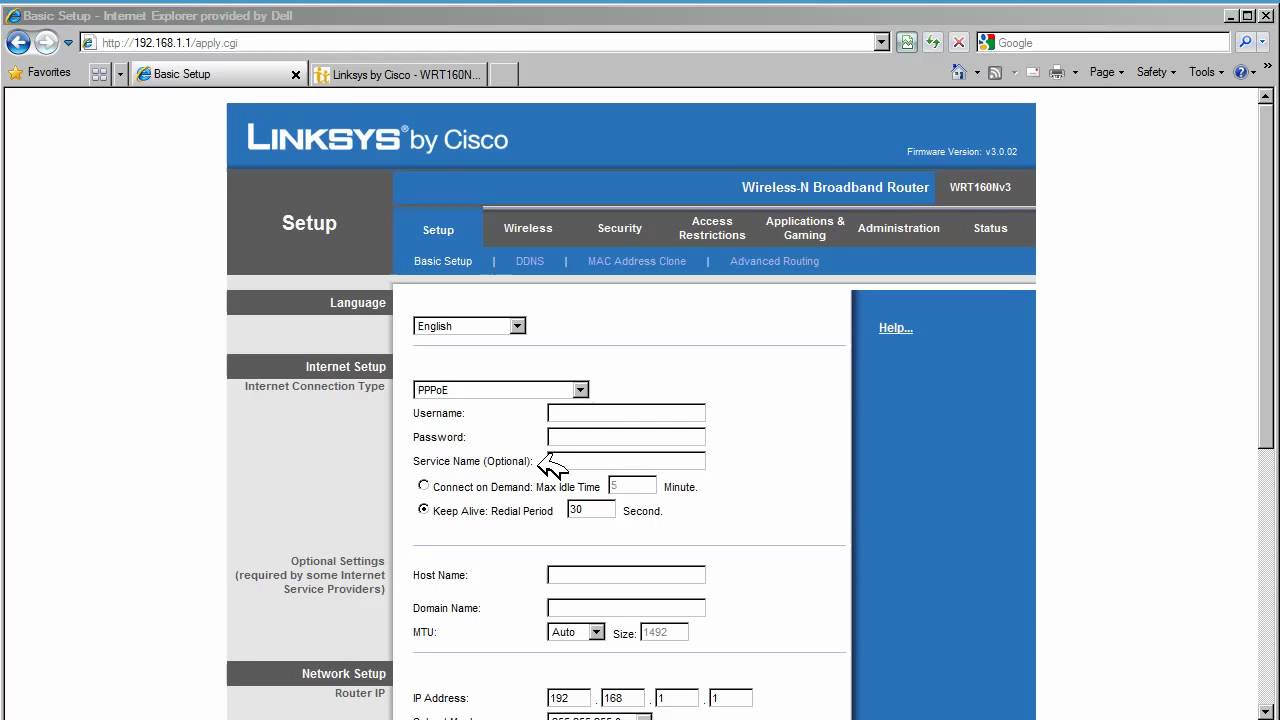Select the Keep Alive radio button
This screenshot has width=1280, height=720.
click(423, 509)
